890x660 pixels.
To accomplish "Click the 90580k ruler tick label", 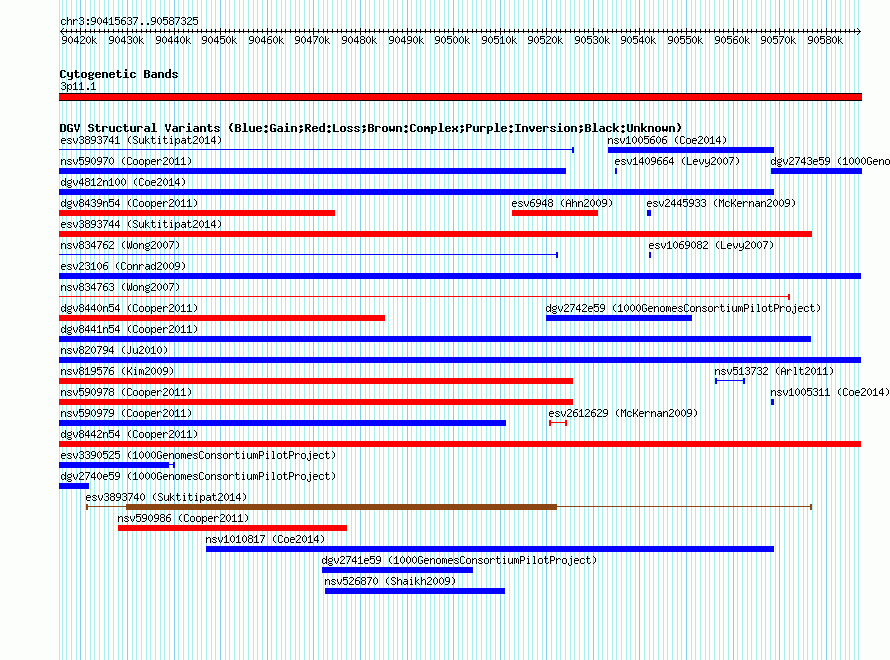I will click(825, 40).
